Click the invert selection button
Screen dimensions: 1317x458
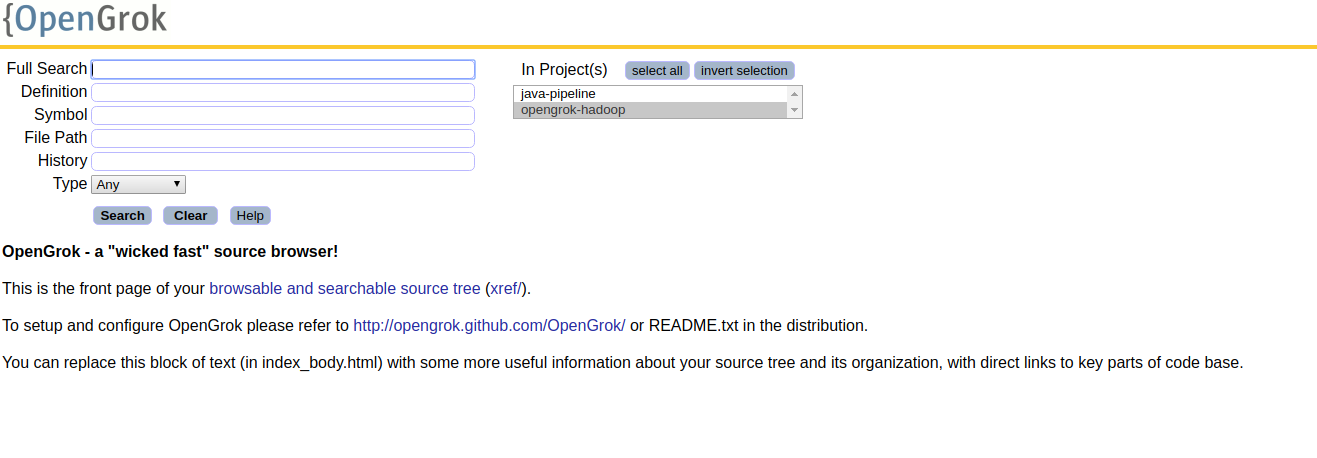[744, 70]
